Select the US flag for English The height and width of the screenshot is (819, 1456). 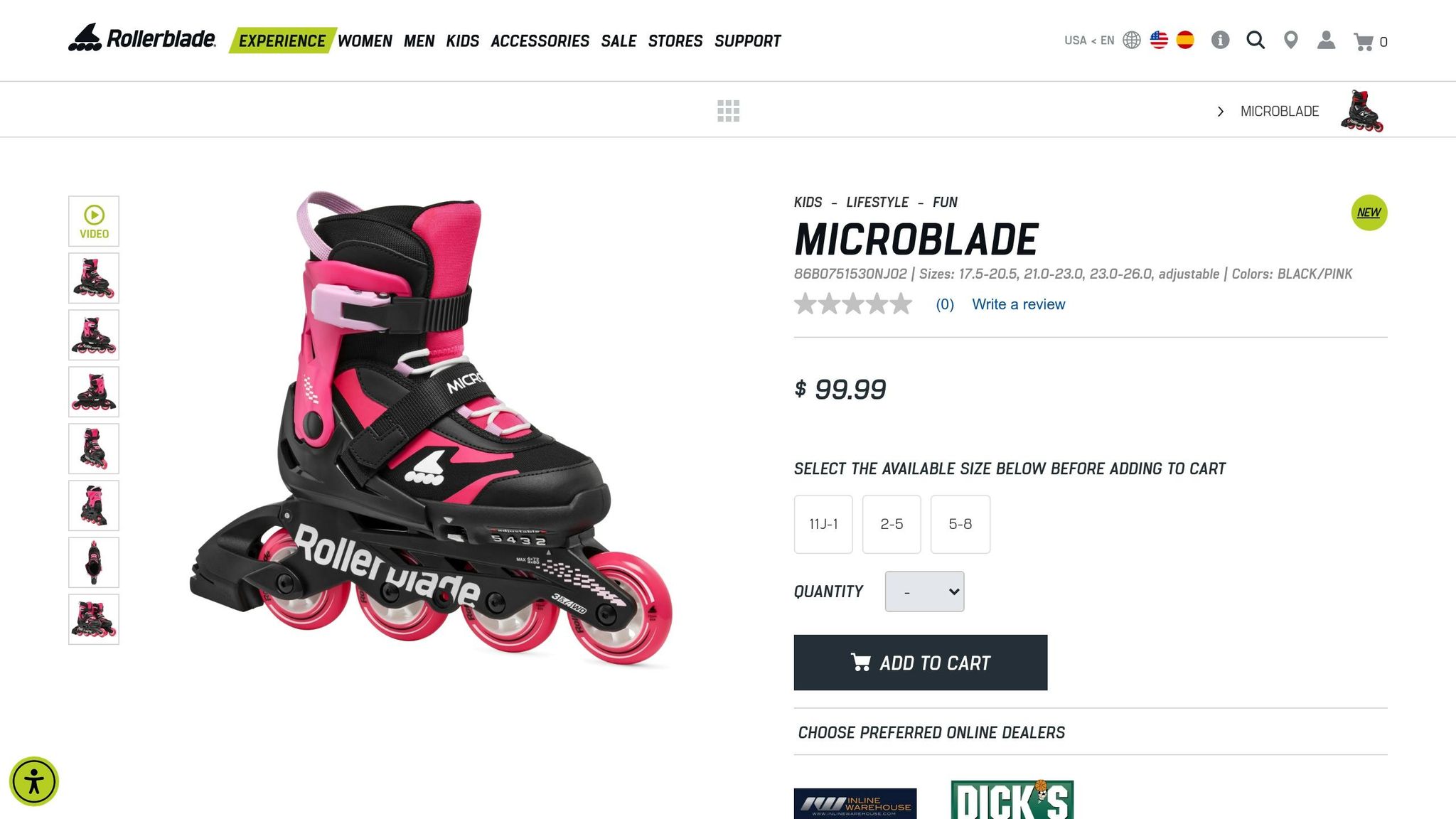coord(1160,41)
